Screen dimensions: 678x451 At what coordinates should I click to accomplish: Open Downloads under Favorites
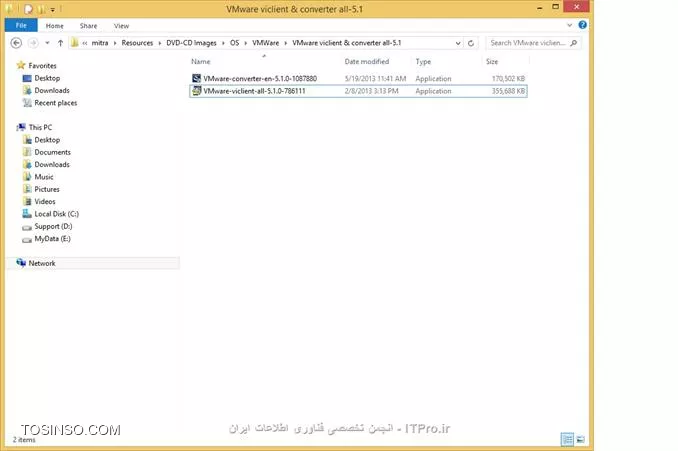click(x=52, y=90)
